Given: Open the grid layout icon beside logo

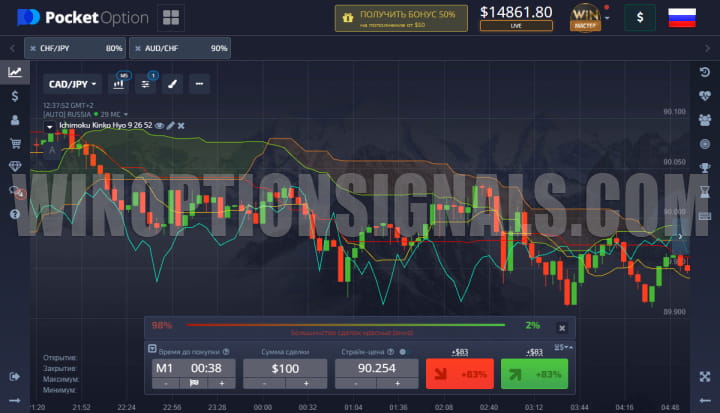Looking at the screenshot, I should click(170, 17).
